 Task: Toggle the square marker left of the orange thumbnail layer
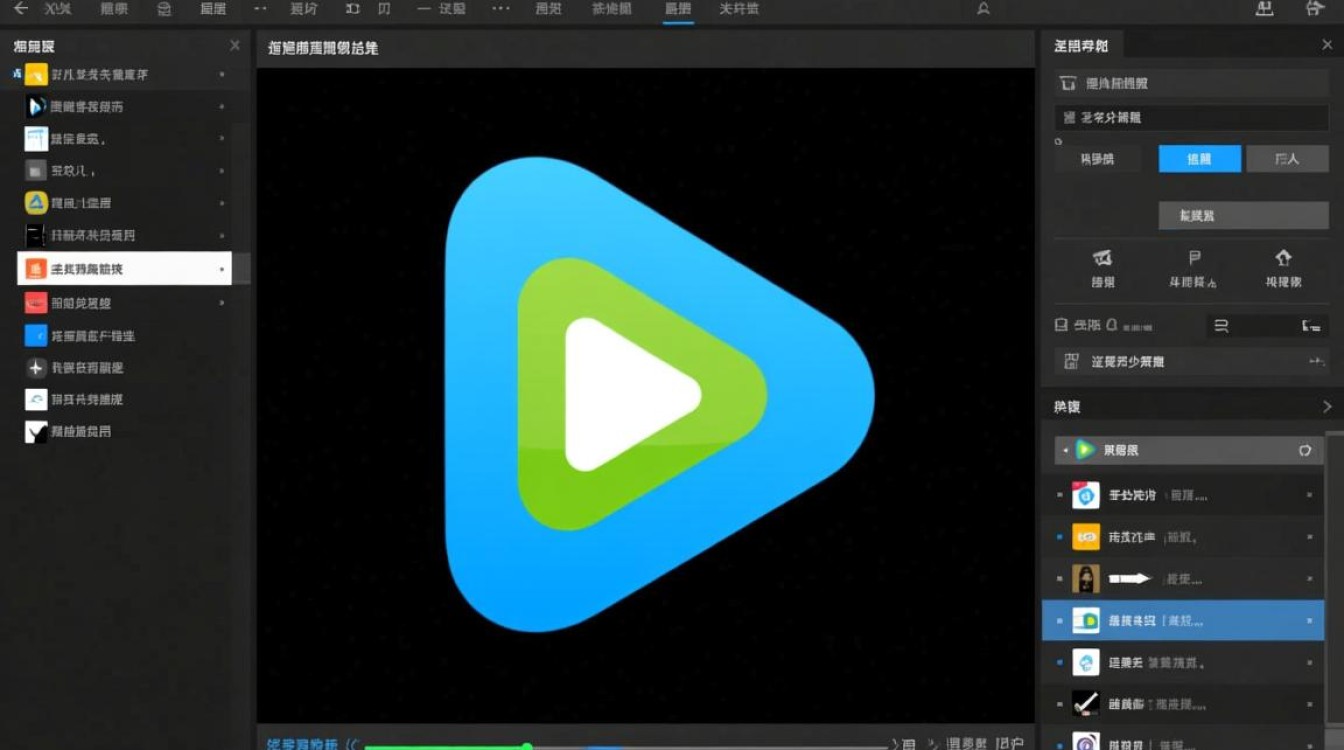1060,537
